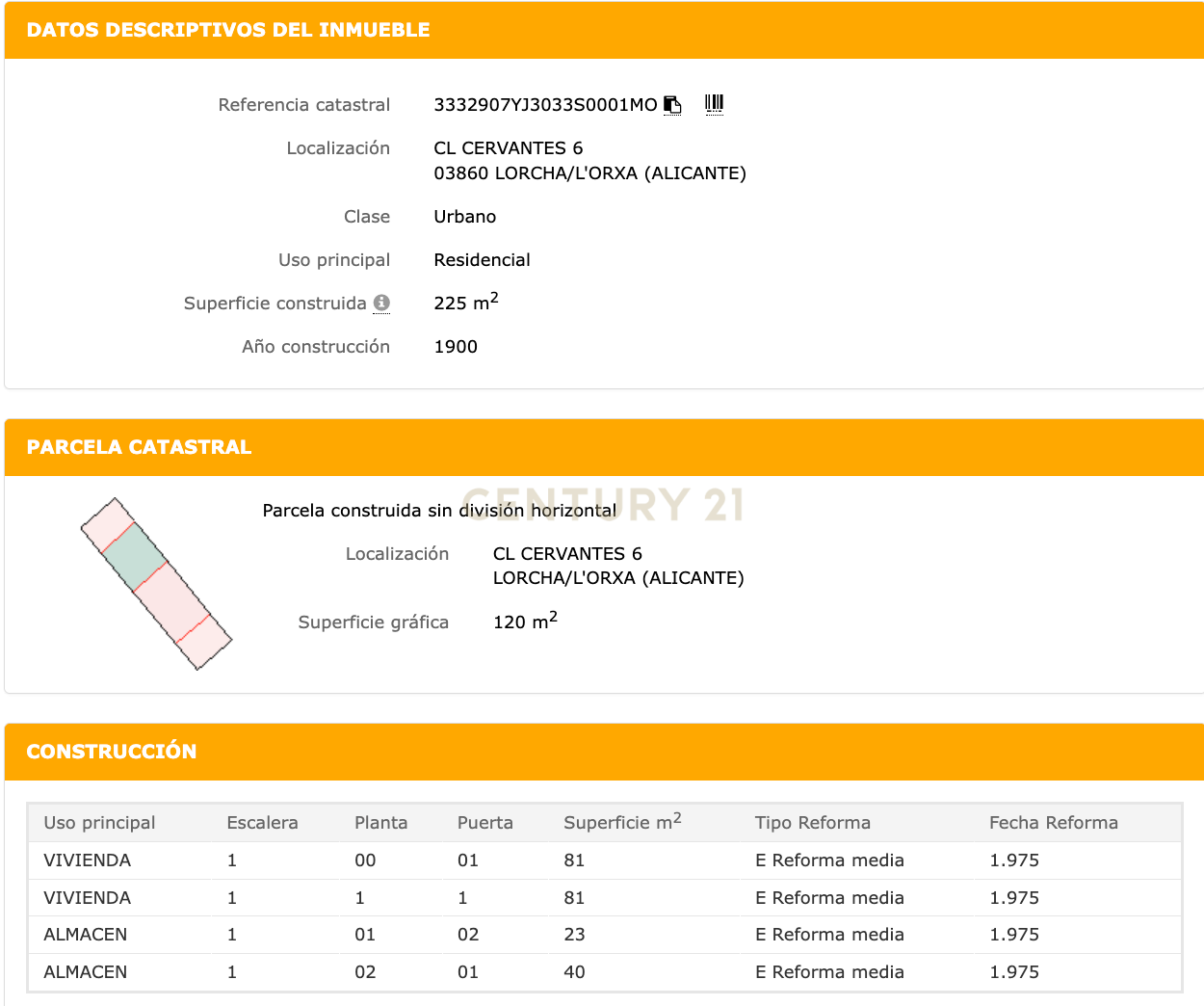Select the ALMACEN row with superficie 40
The image size is (1204, 1006).
tap(85, 972)
